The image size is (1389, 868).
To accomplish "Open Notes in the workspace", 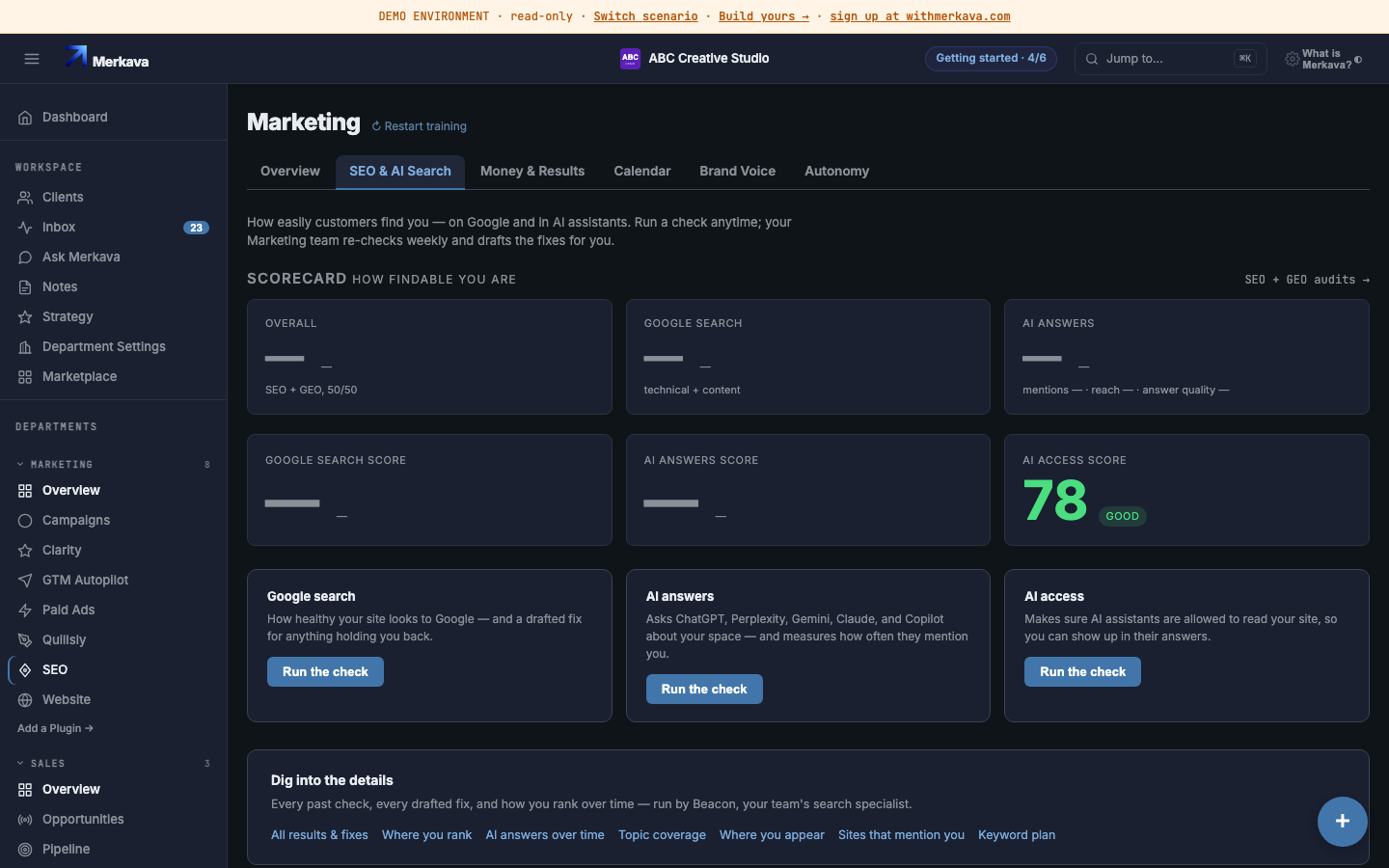I will (114, 287).
